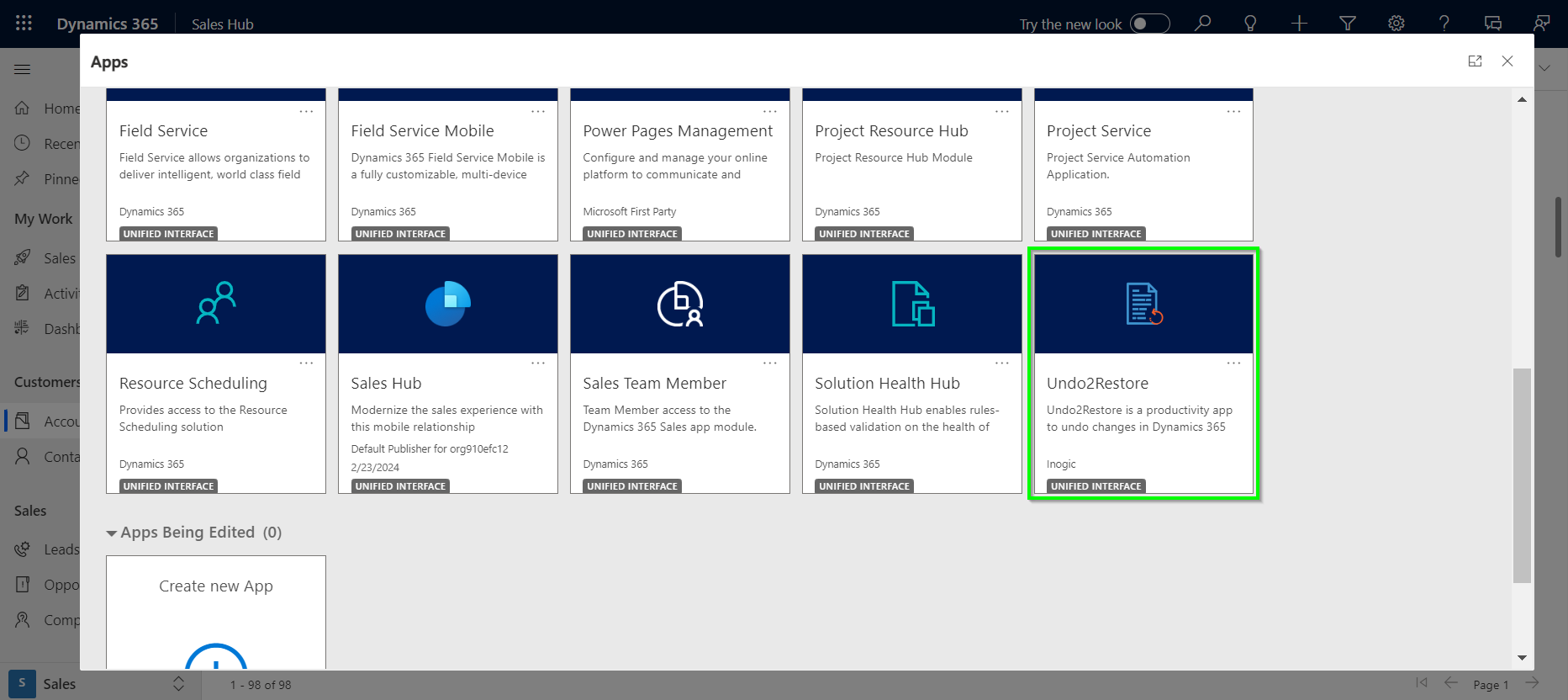The width and height of the screenshot is (1568, 700).
Task: Collapse the Apps Being Edited section
Action: coord(111,533)
